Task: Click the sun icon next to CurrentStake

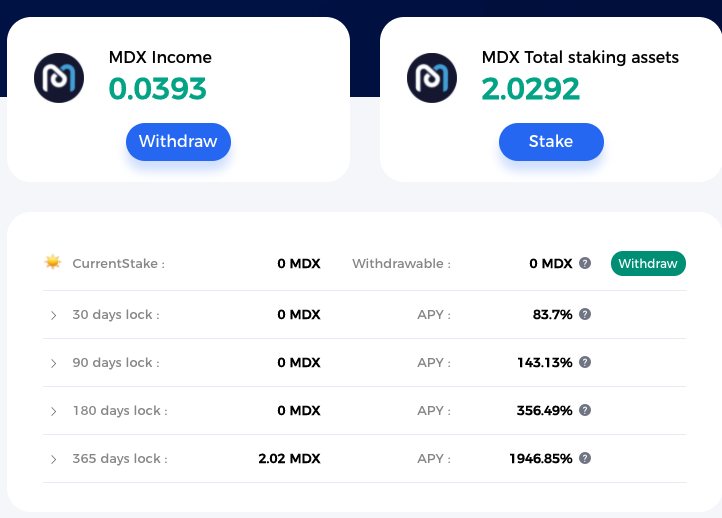Action: 52,262
